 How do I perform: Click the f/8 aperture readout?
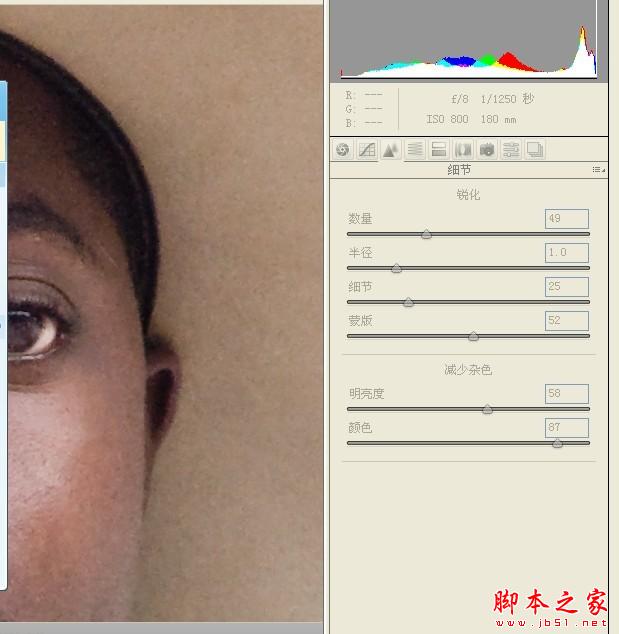(460, 99)
